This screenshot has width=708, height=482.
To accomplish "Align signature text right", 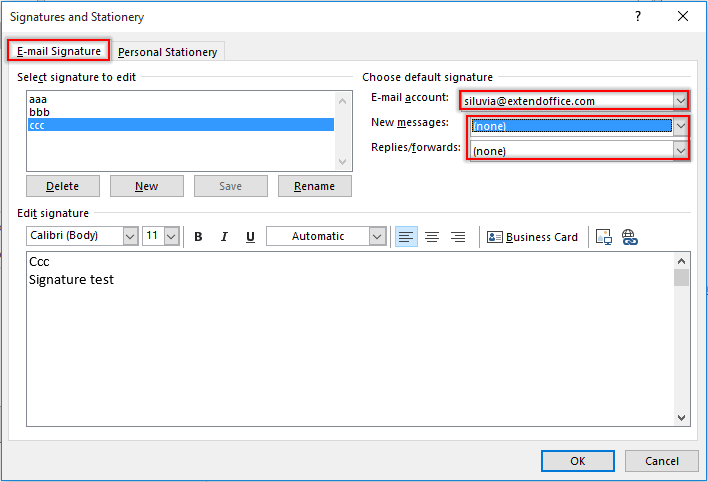I will [458, 237].
